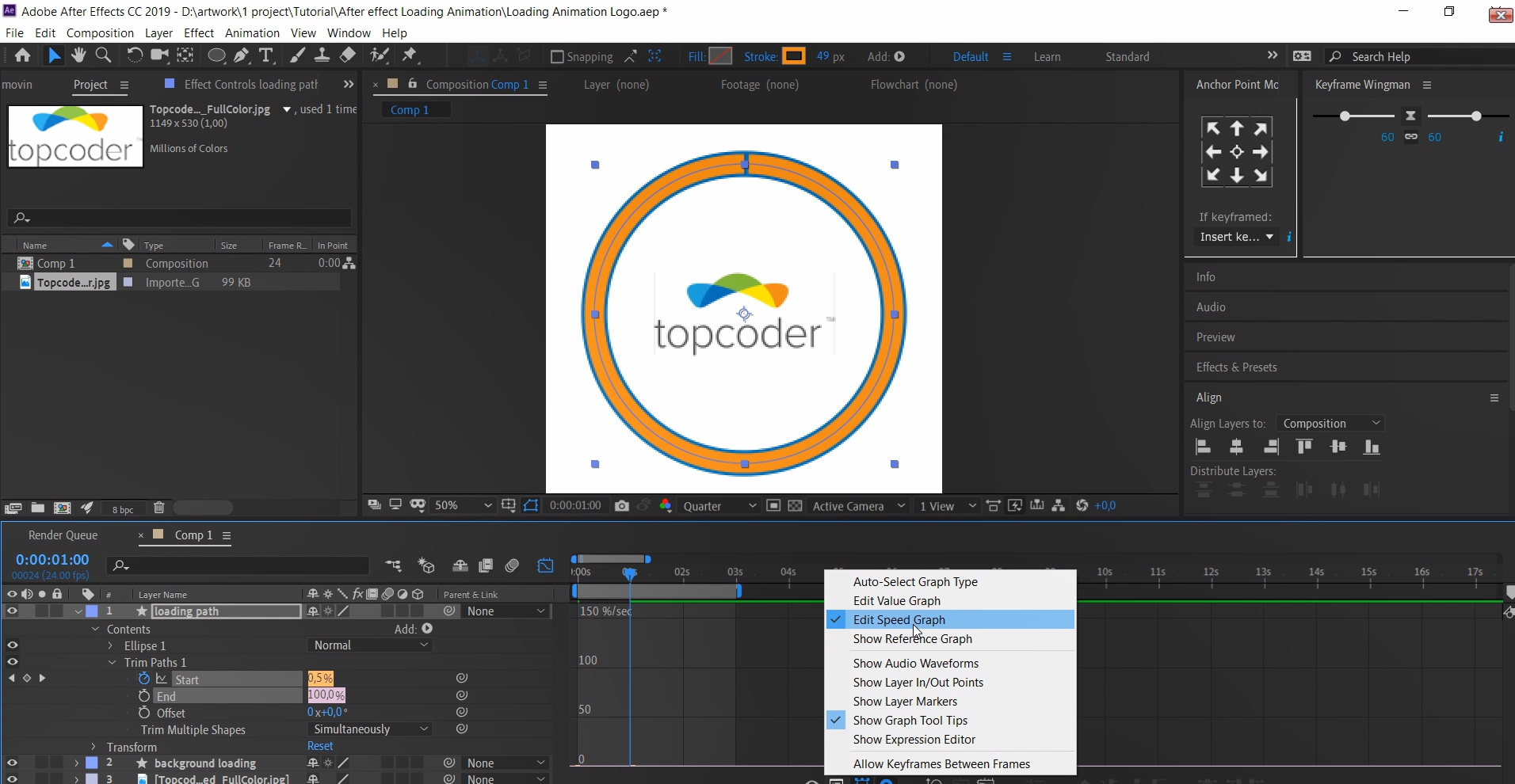
Task: Expand the Ellipse 1 group
Action: point(111,646)
